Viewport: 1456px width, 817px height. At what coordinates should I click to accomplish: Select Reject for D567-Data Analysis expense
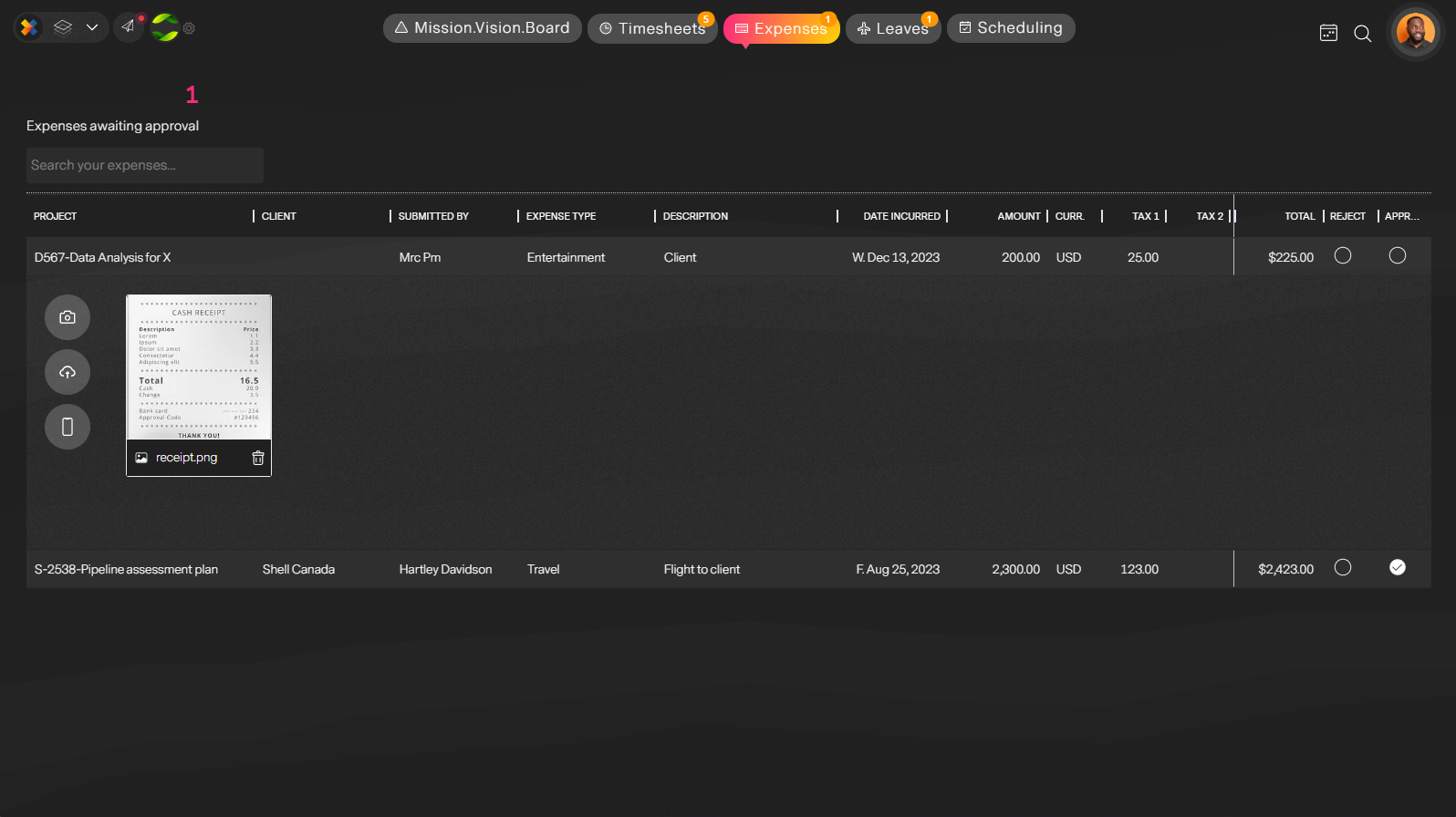tap(1342, 255)
